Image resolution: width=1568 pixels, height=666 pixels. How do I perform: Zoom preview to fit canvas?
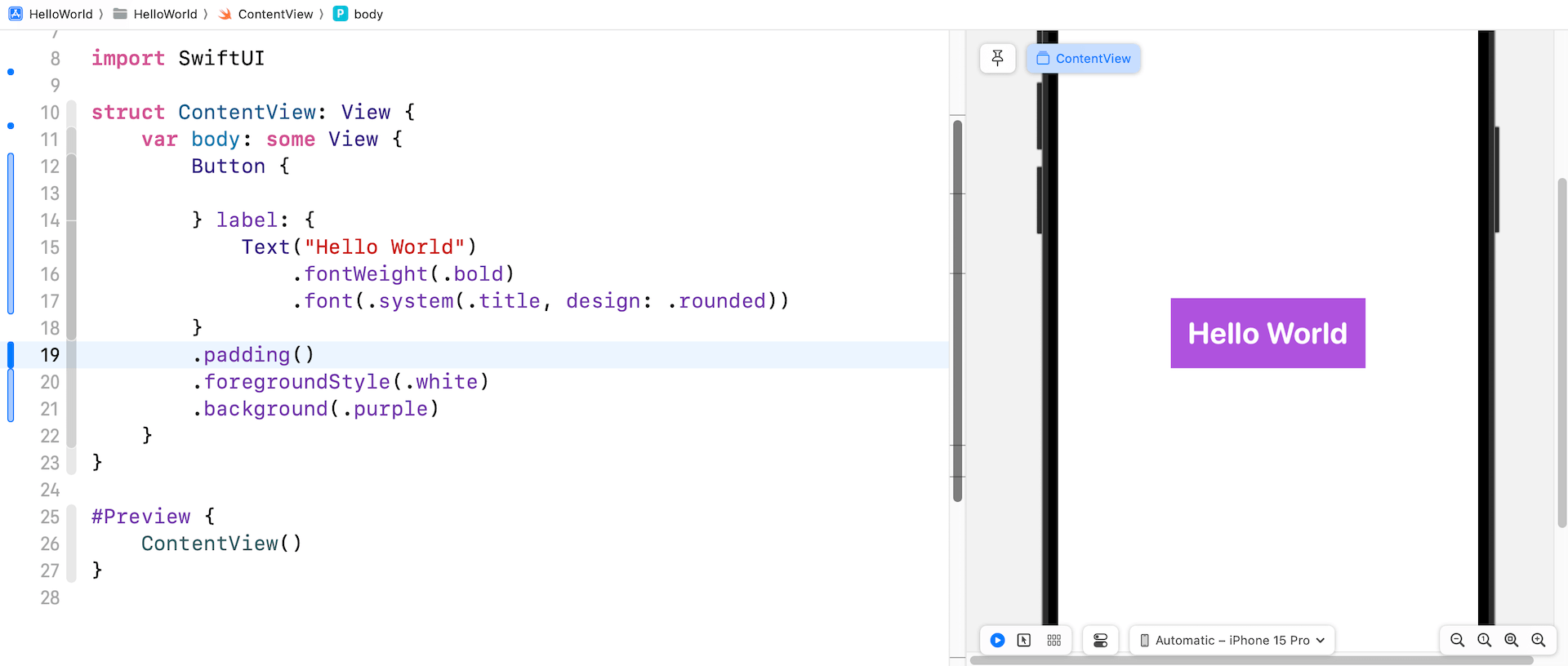(x=1511, y=641)
